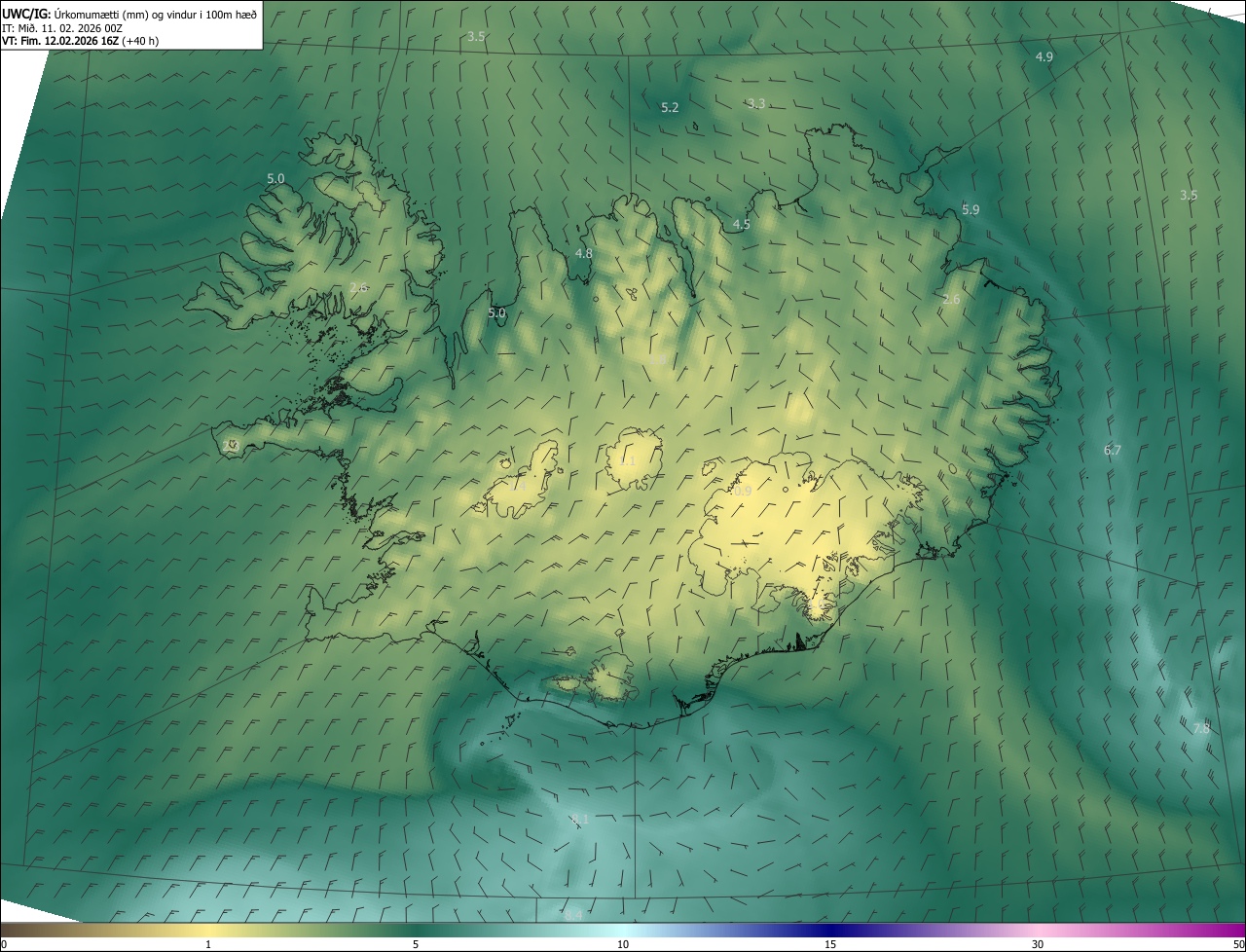Screen dimensions: 1246x952
Task: Click the 5.2 value label on the map
Action: (x=670, y=107)
